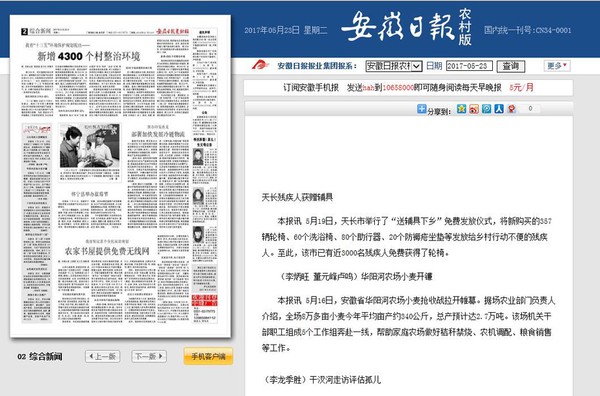Viewport: 600px width, 396px height.
Task: Share via the Tencent Weibo icon
Action: coord(486,109)
